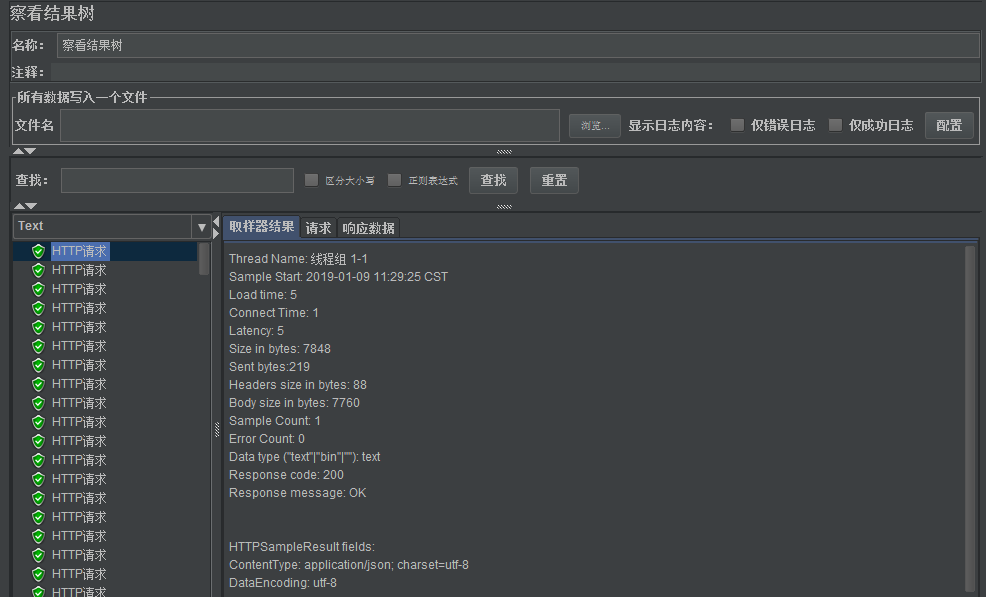Click into the 查找 search input
This screenshot has width=986, height=597.
(177, 181)
